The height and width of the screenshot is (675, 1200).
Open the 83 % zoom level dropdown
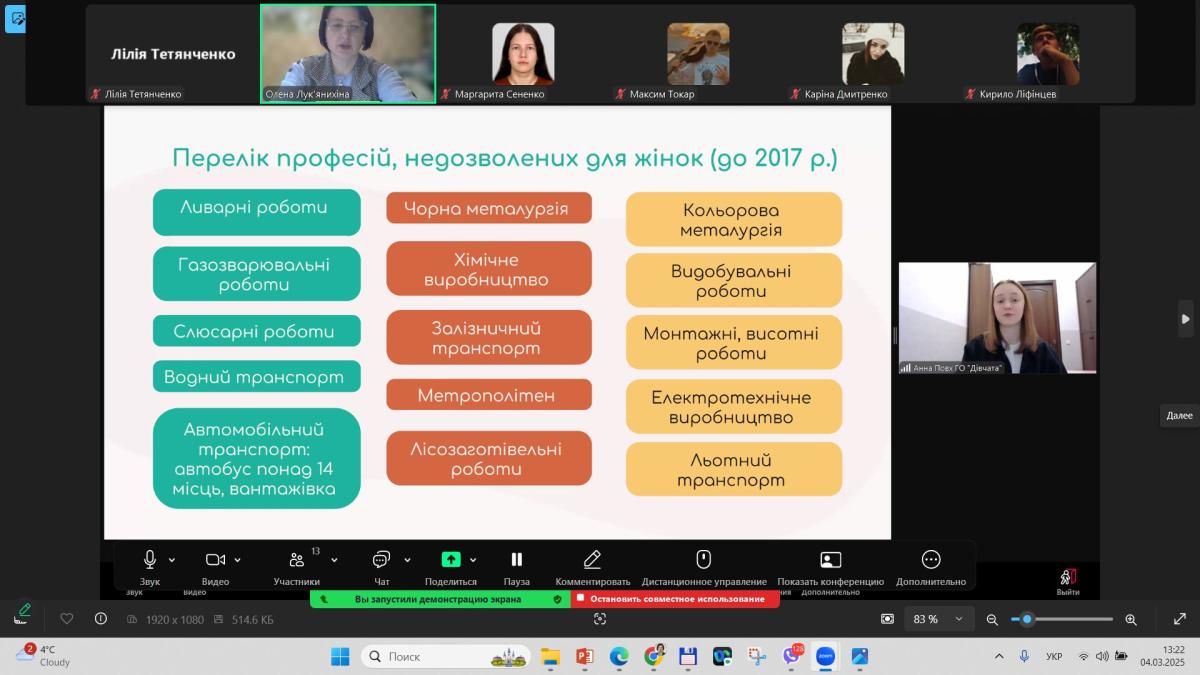point(938,619)
